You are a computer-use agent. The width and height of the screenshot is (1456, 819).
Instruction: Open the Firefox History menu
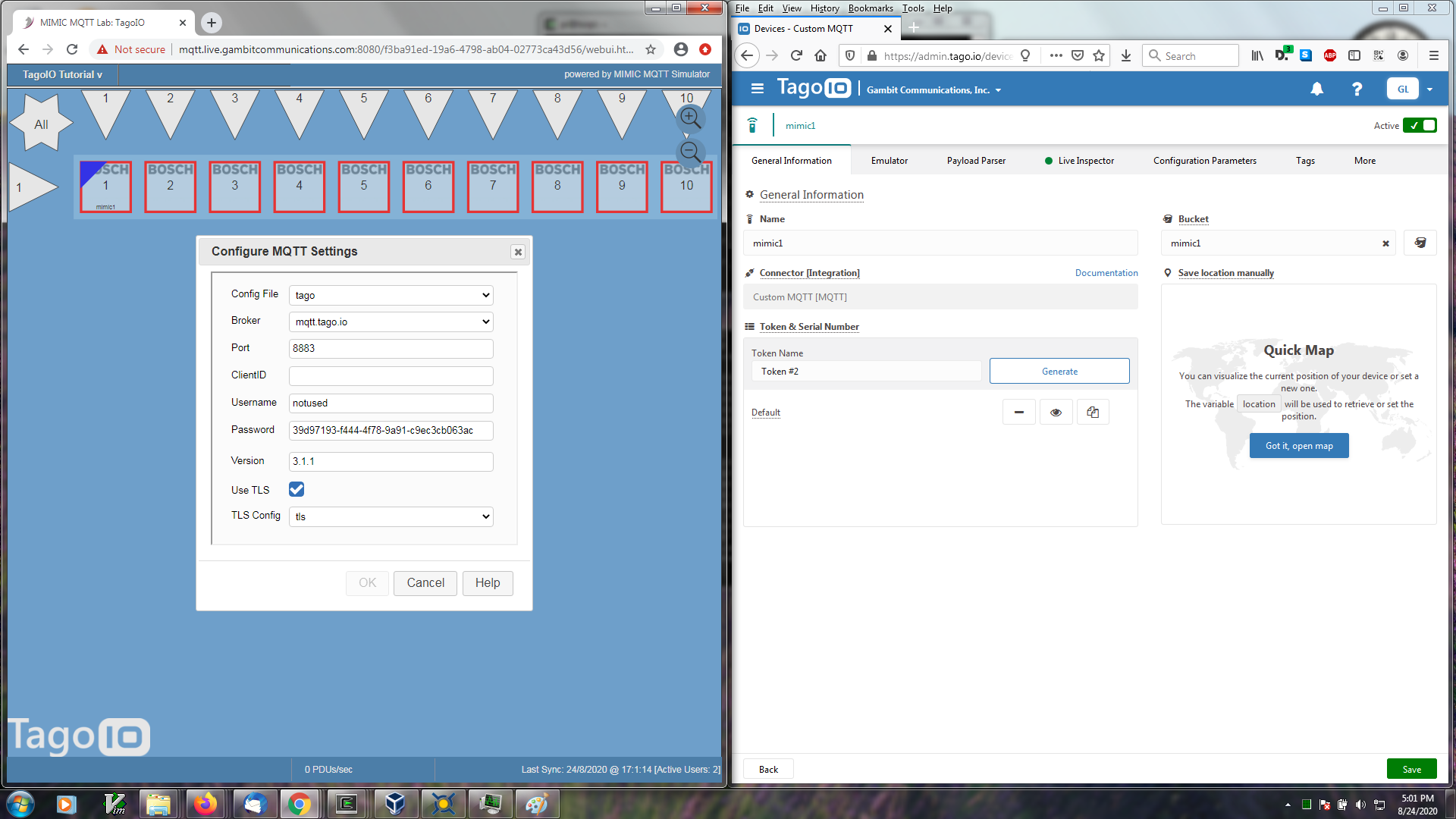tap(824, 8)
